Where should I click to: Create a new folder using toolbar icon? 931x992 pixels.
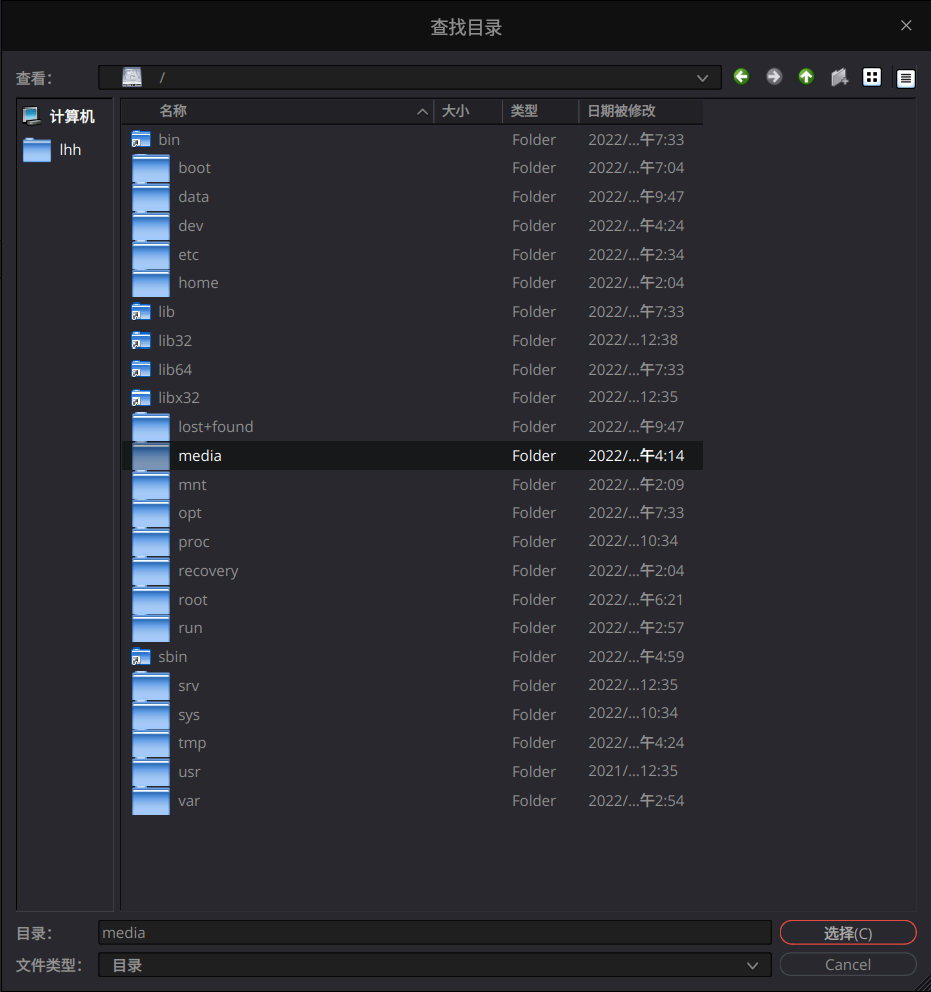coord(839,78)
